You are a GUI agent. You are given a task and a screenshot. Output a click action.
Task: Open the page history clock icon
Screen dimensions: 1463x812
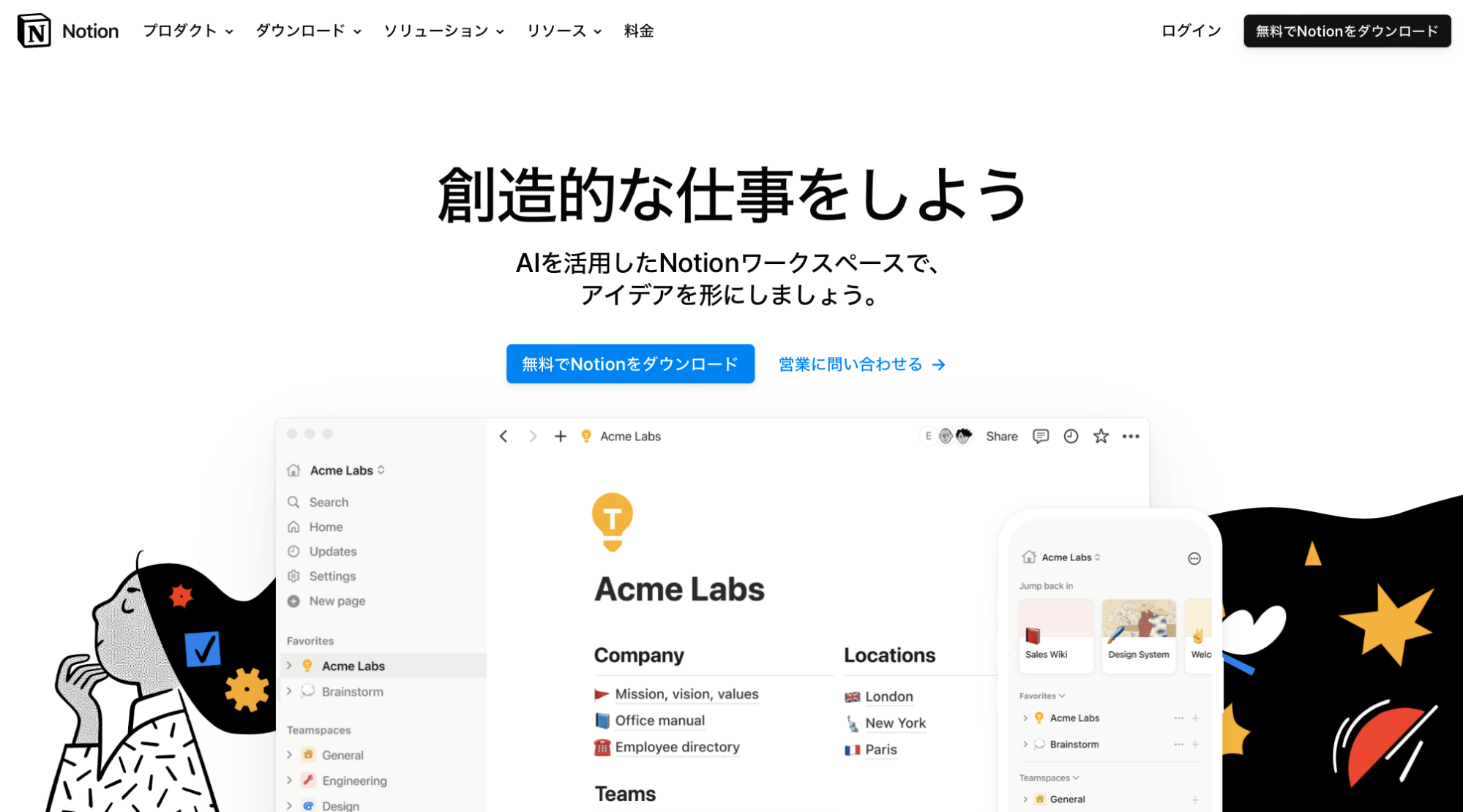1071,436
